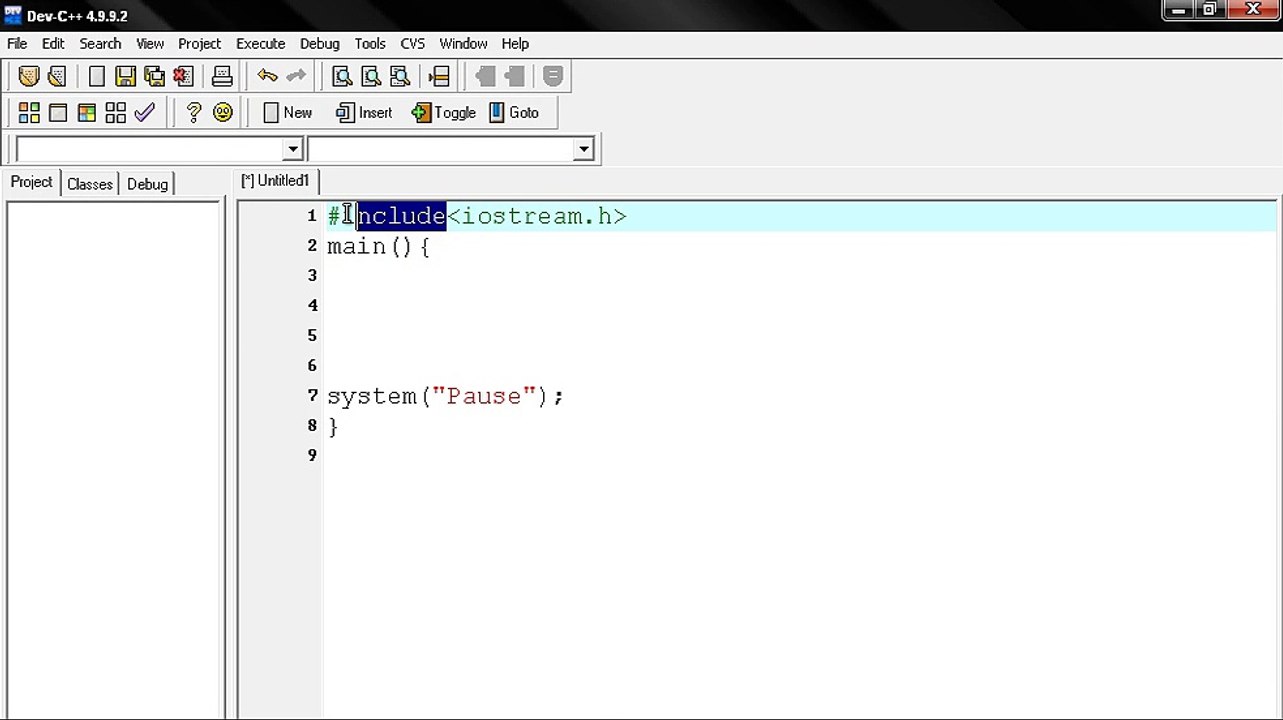
Task: Click the Save All icon
Action: point(154,76)
